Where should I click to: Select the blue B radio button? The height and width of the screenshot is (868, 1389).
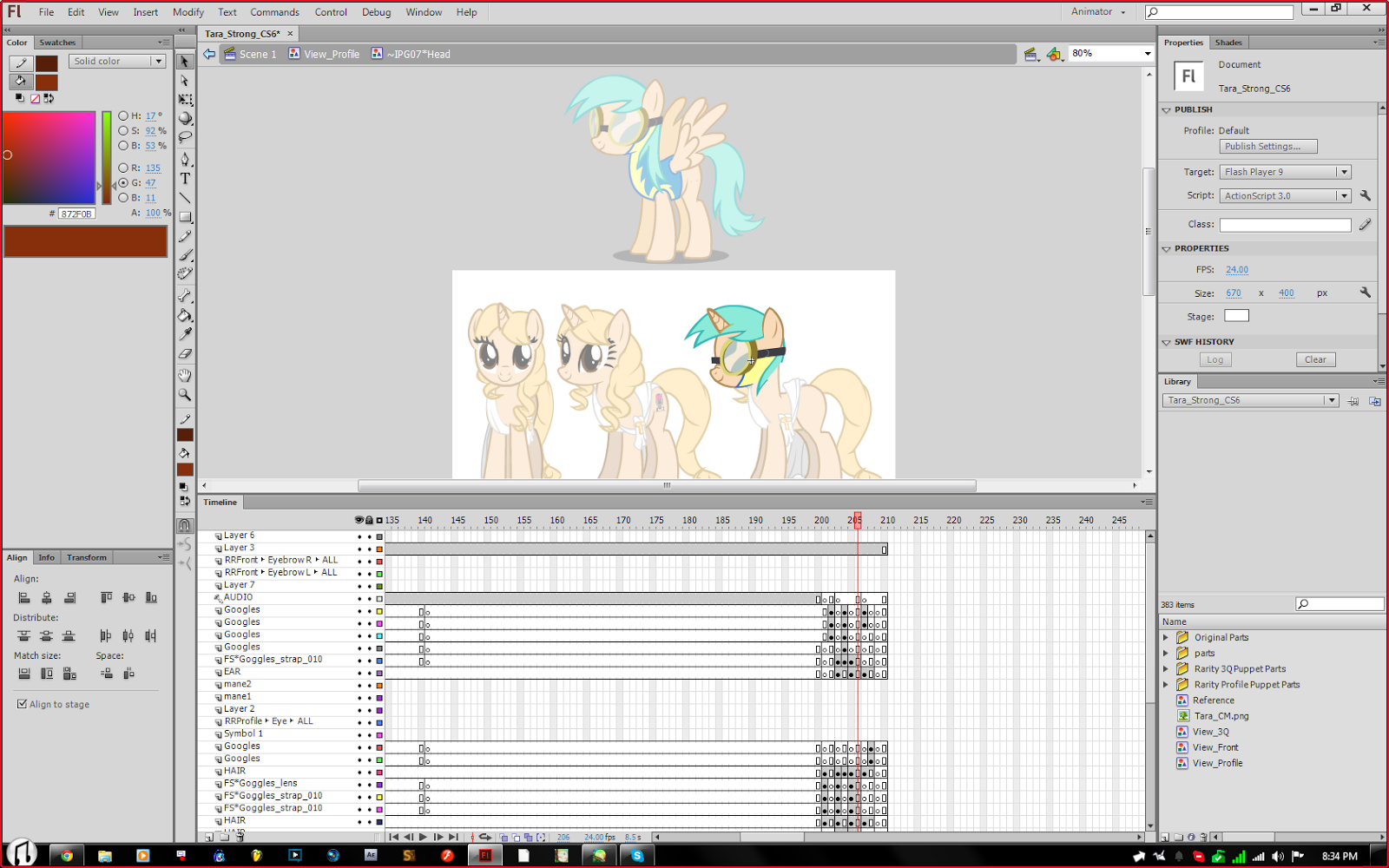pyautogui.click(x=123, y=198)
